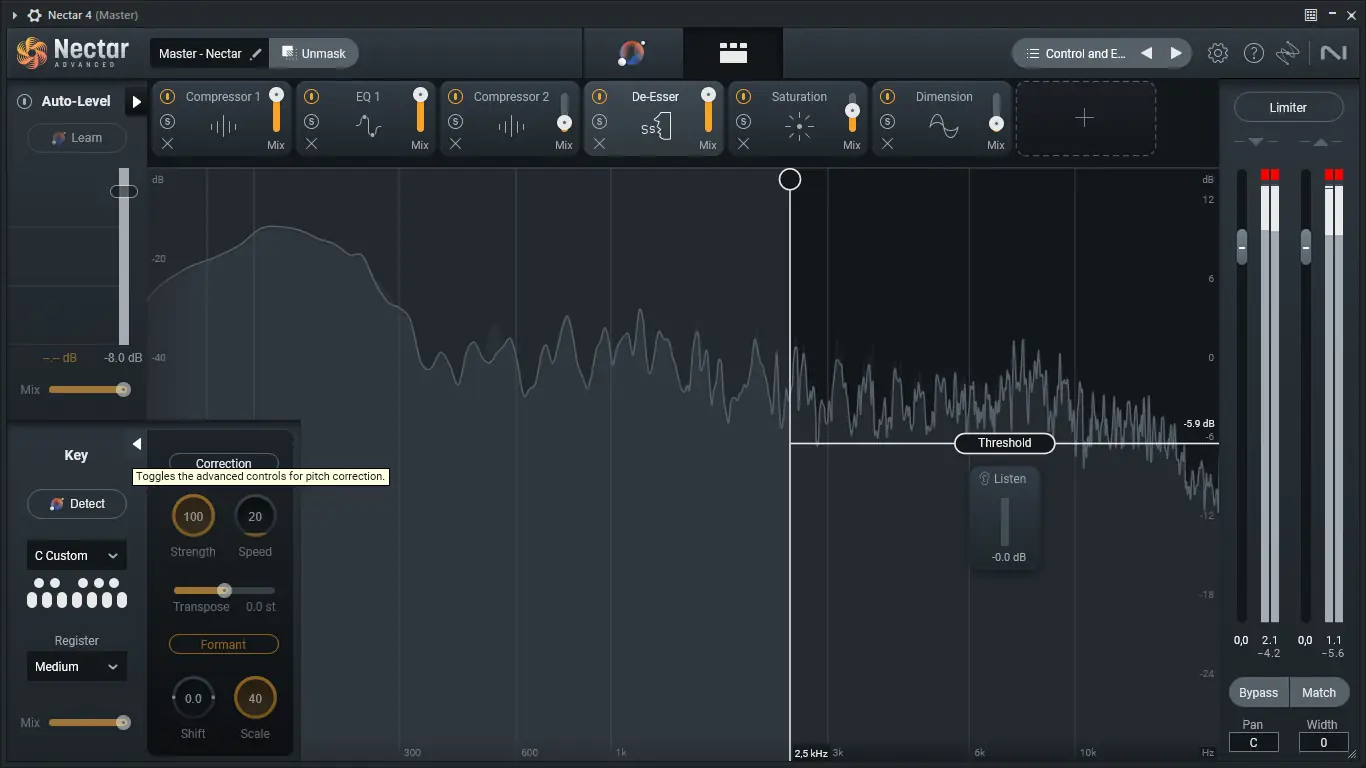Click the Strength knob
Screen dimensions: 1366x768
[193, 517]
